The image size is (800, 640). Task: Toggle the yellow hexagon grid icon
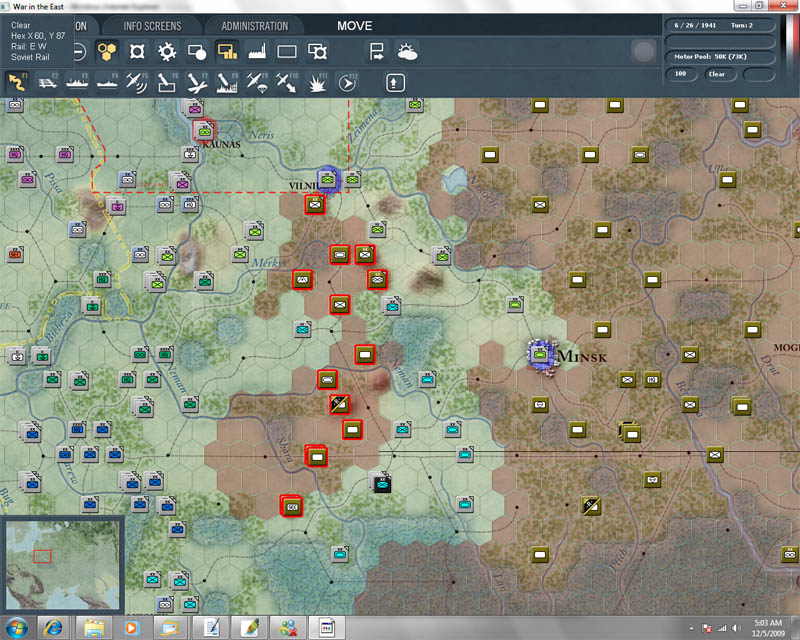(107, 52)
